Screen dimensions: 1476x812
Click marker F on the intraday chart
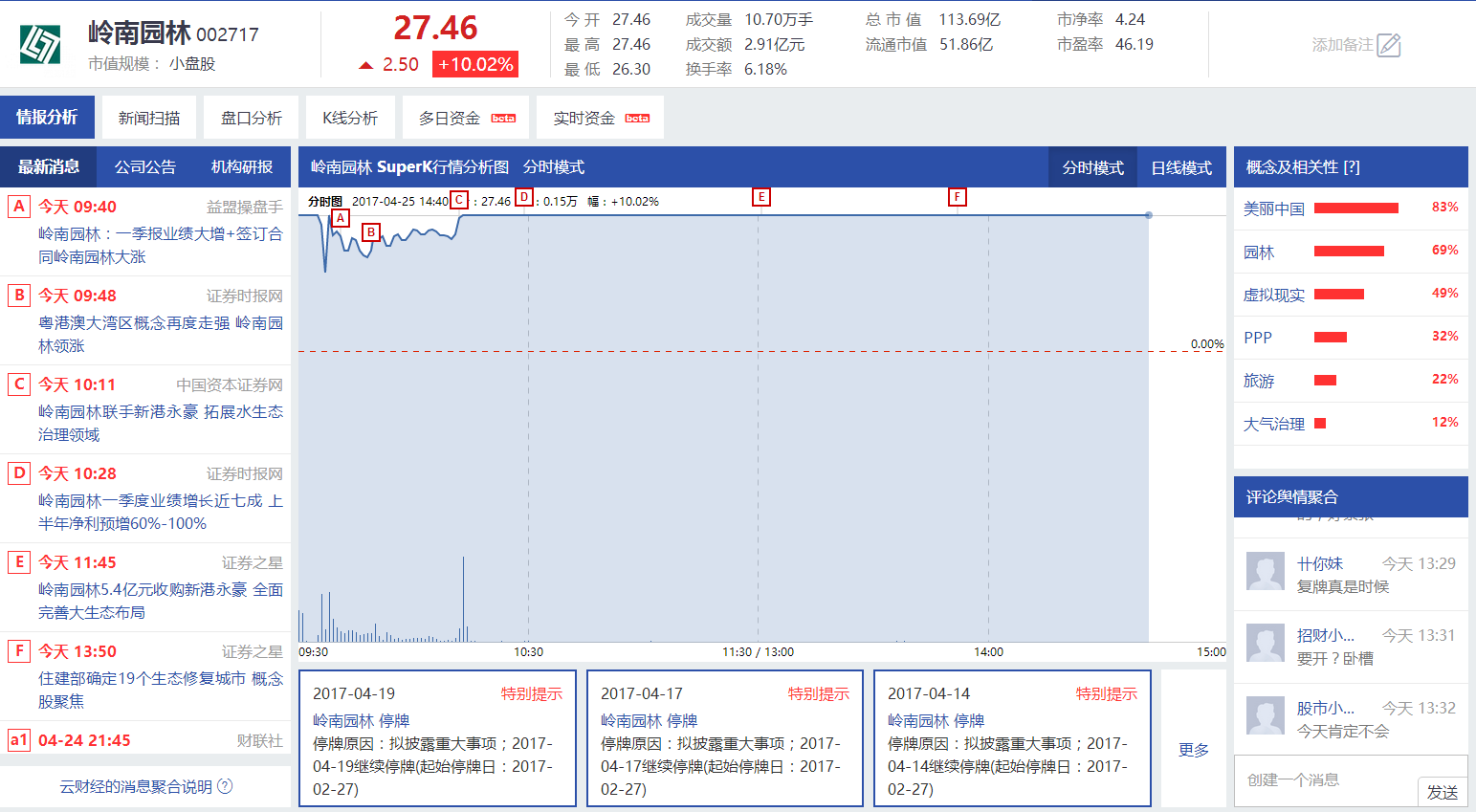(x=958, y=196)
